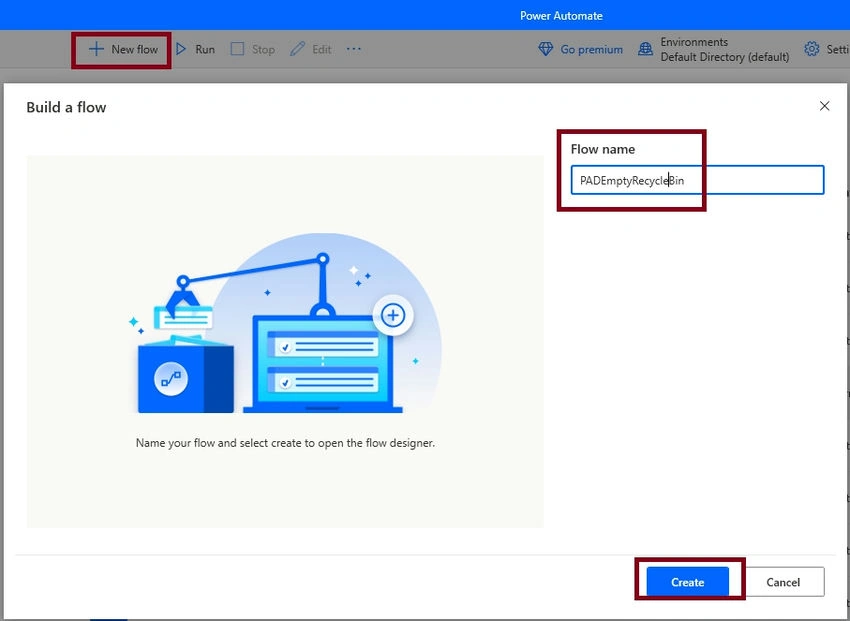Click the Run toolbar button
This screenshot has height=621, width=850.
[x=195, y=49]
